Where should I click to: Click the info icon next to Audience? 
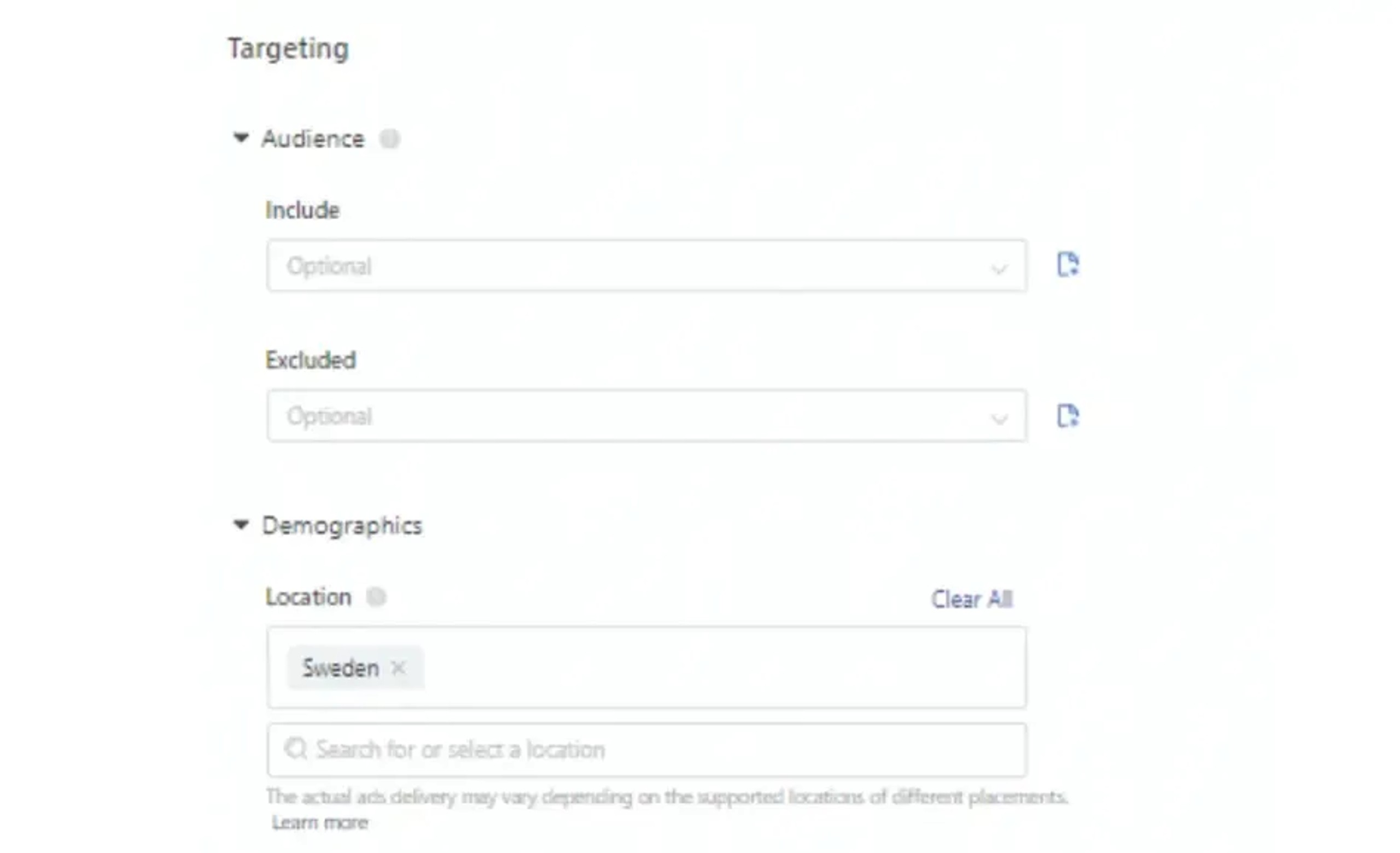coord(390,138)
